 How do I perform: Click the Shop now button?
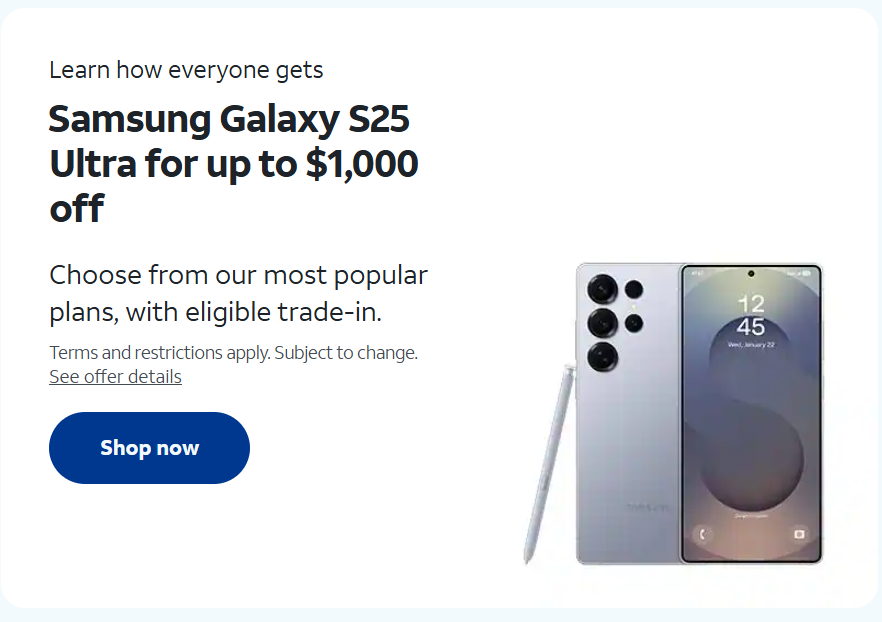pos(149,448)
